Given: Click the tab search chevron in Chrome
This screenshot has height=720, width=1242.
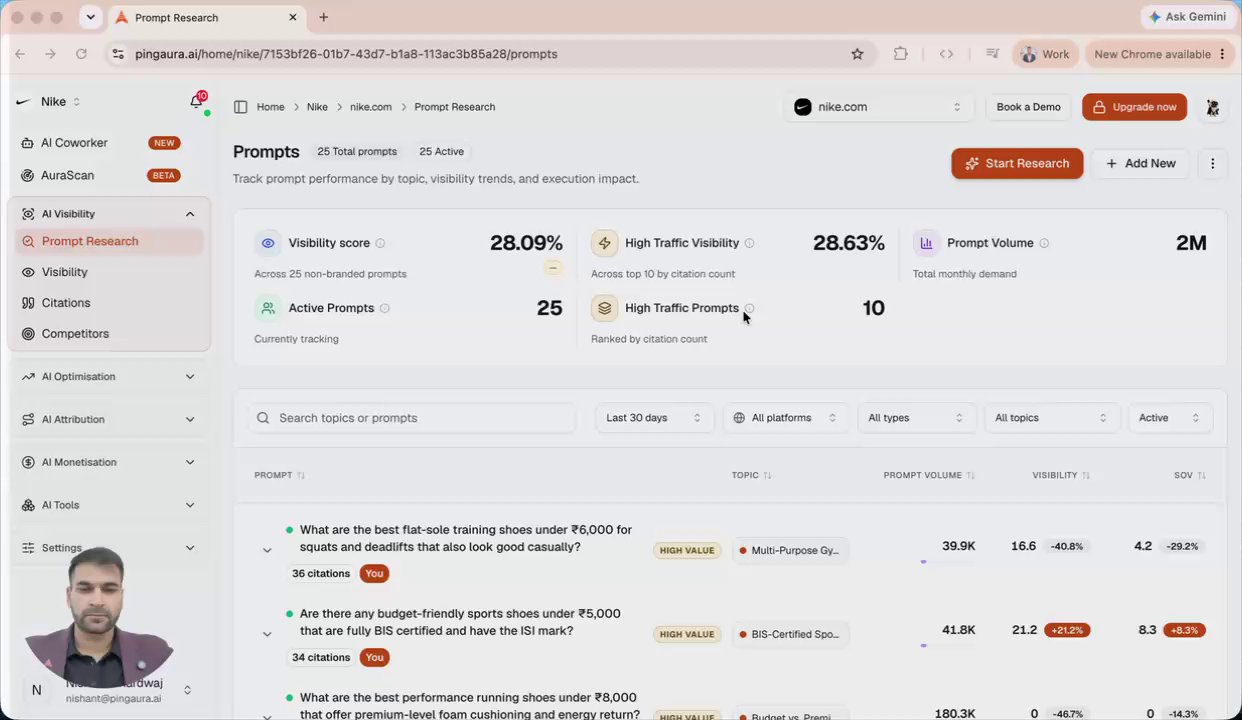Looking at the screenshot, I should (91, 17).
